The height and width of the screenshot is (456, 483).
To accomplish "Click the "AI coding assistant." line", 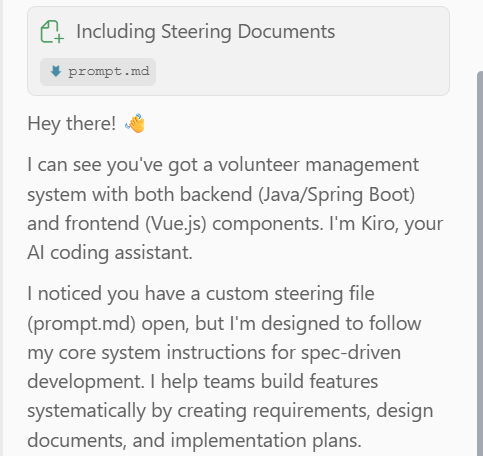I will click(x=110, y=253).
